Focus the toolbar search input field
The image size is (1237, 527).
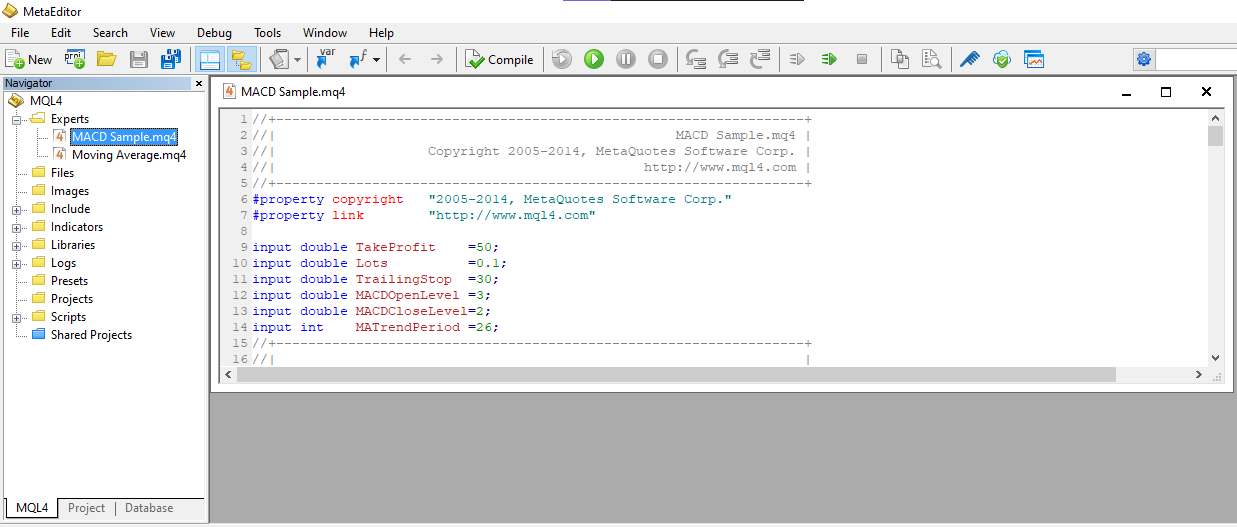tap(1196, 59)
